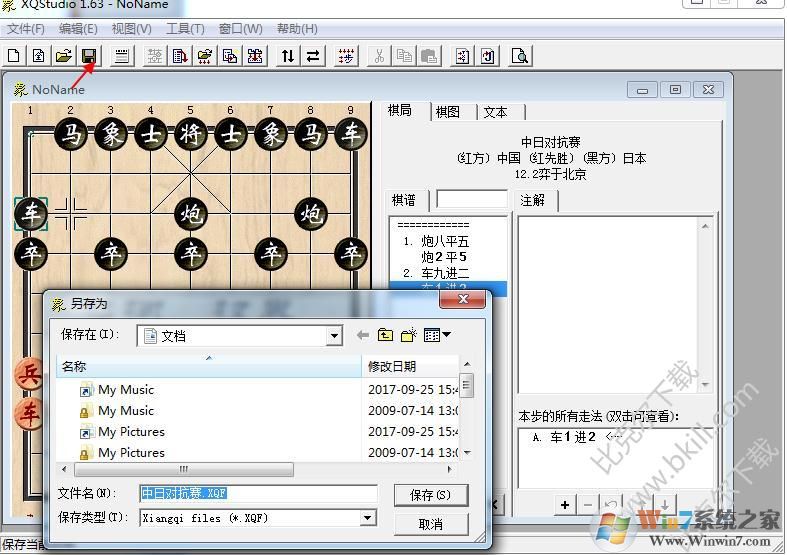Click the copy pages icon
787x555 pixels.
pos(404,56)
